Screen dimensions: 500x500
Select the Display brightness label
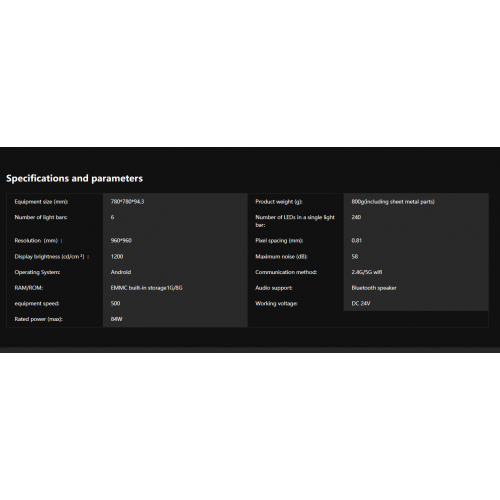click(x=52, y=257)
